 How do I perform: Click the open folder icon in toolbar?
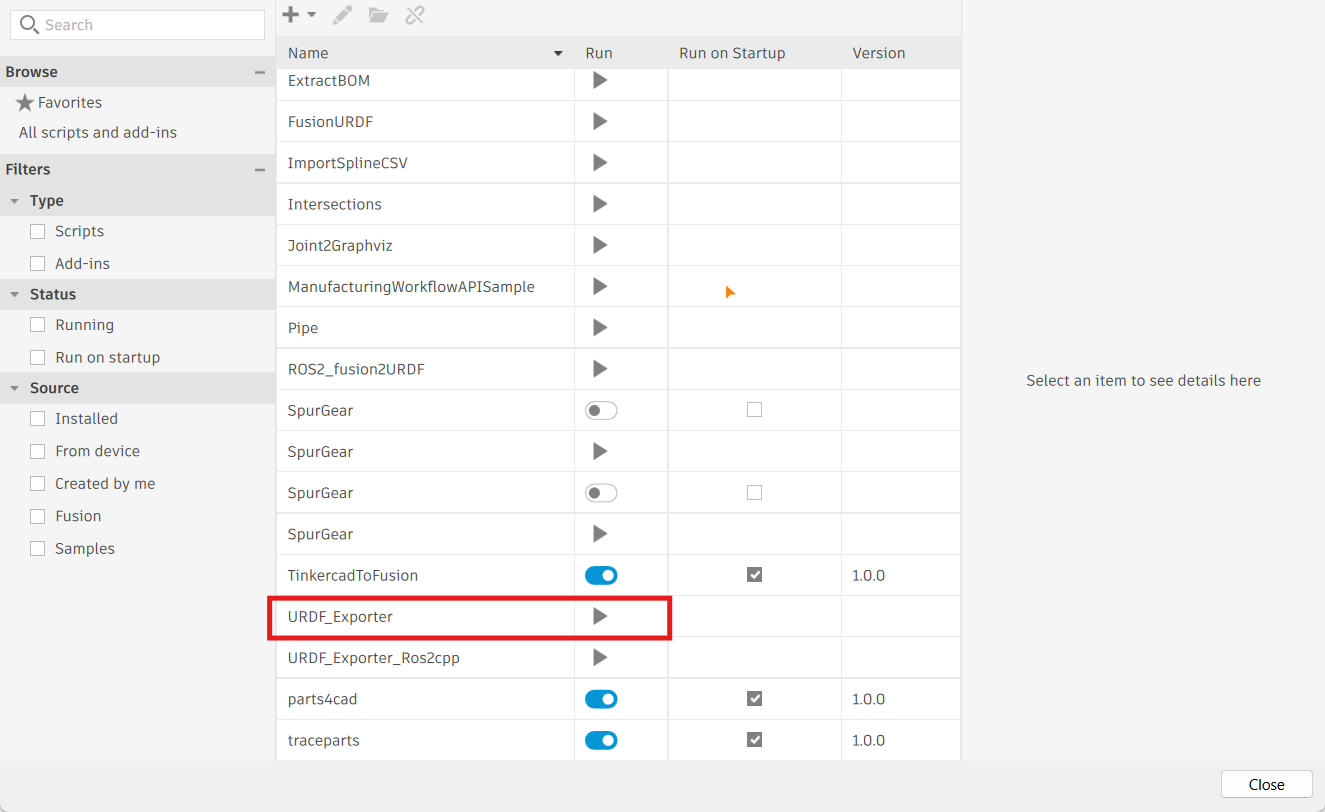pos(378,15)
